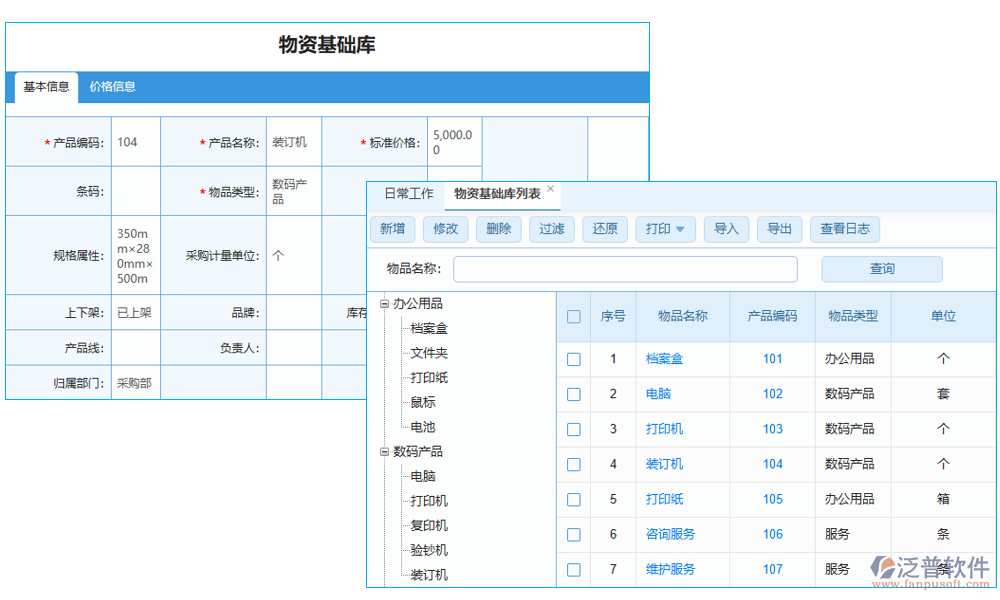Switch to the 日常工作 tab

[408, 193]
